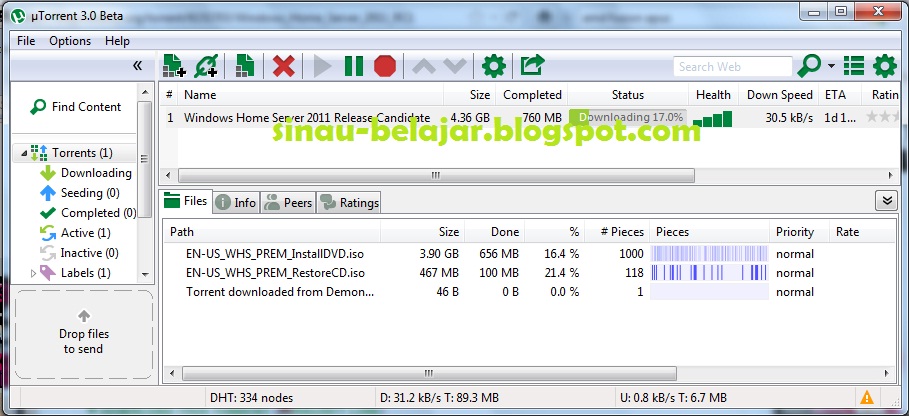Move torrent down the queue
The height and width of the screenshot is (416, 909).
pos(454,66)
